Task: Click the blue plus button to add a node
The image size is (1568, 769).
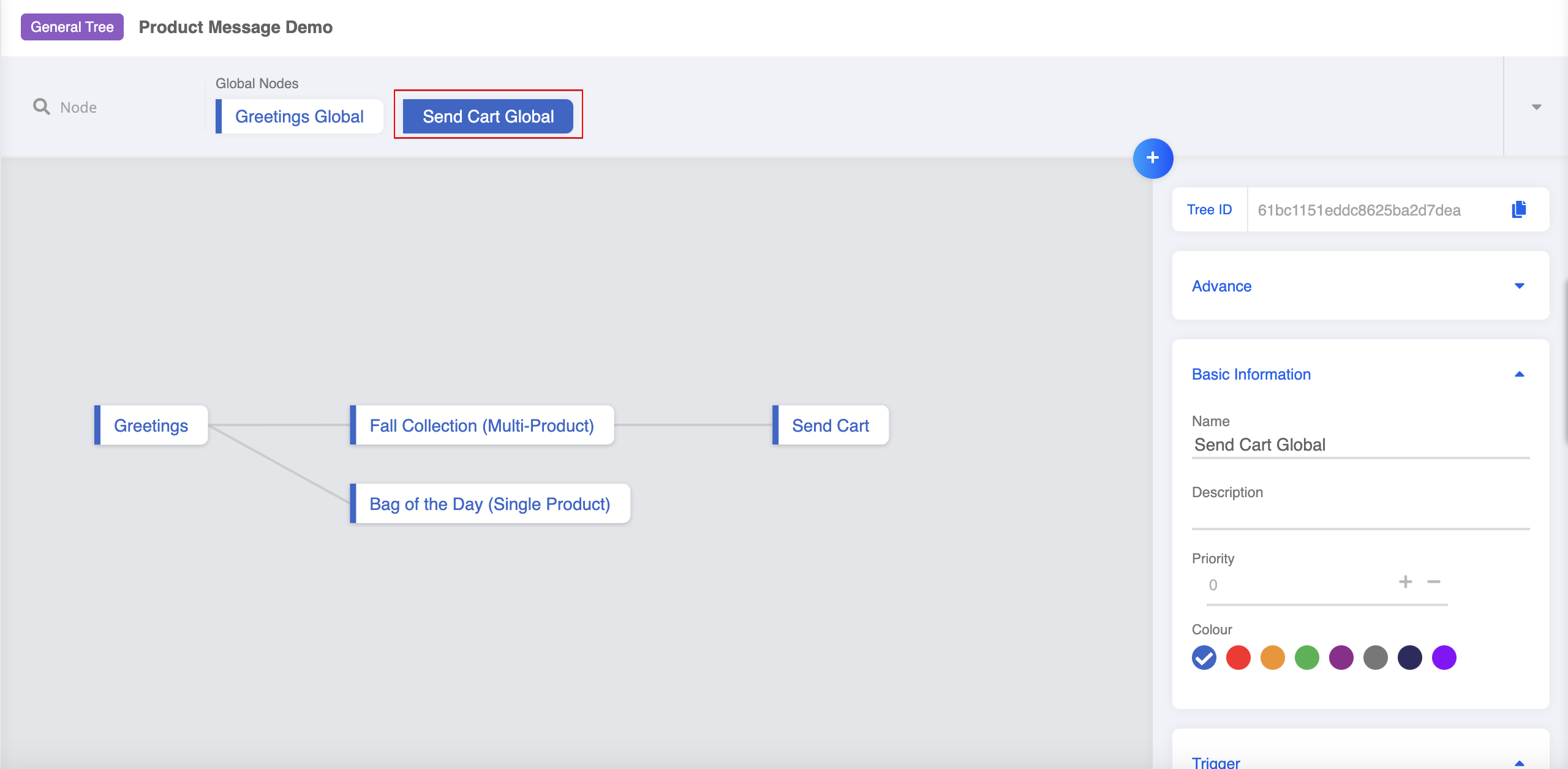Action: coord(1154,158)
